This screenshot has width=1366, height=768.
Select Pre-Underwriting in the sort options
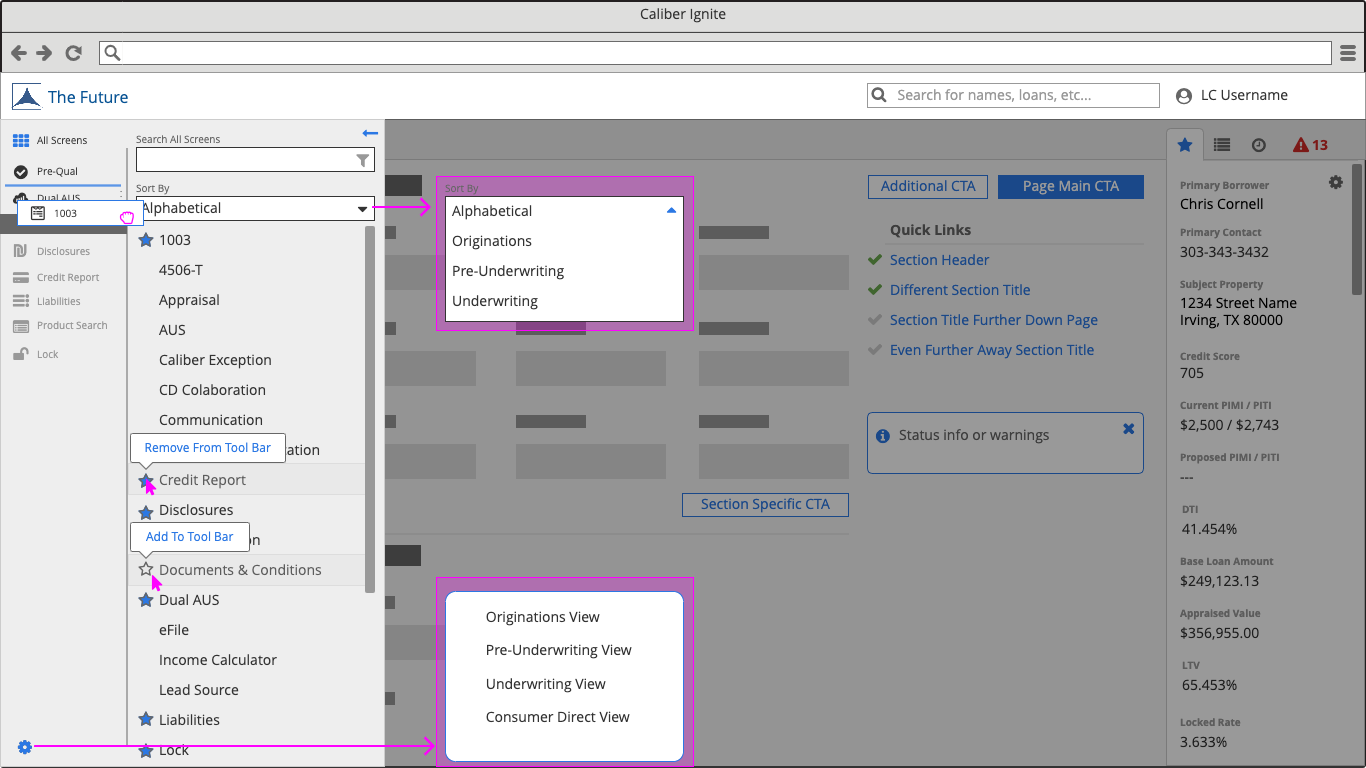tap(508, 271)
